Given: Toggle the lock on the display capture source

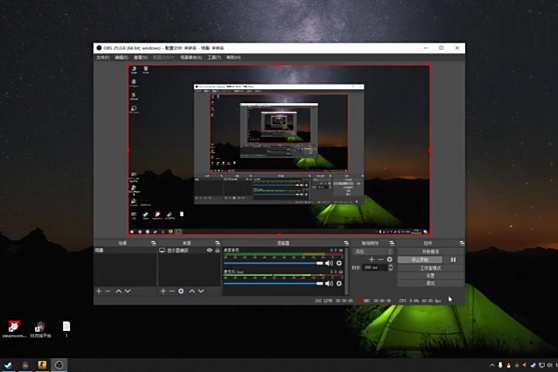Looking at the screenshot, I should pos(217,251).
